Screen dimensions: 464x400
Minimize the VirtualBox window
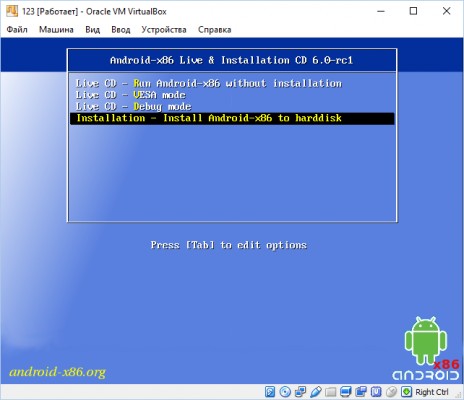click(x=381, y=11)
